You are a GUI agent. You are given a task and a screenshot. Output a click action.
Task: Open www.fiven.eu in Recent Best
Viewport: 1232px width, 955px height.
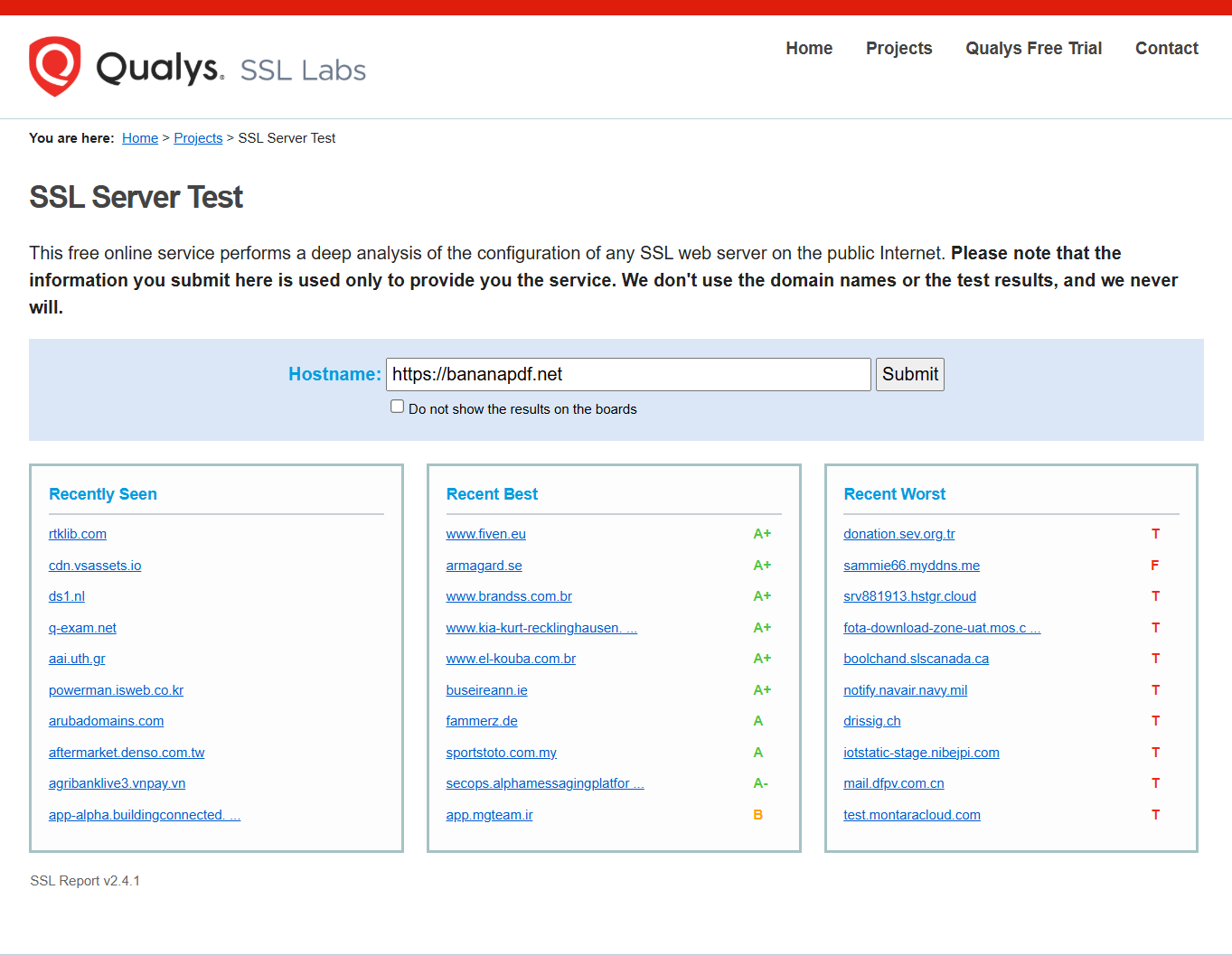point(485,534)
